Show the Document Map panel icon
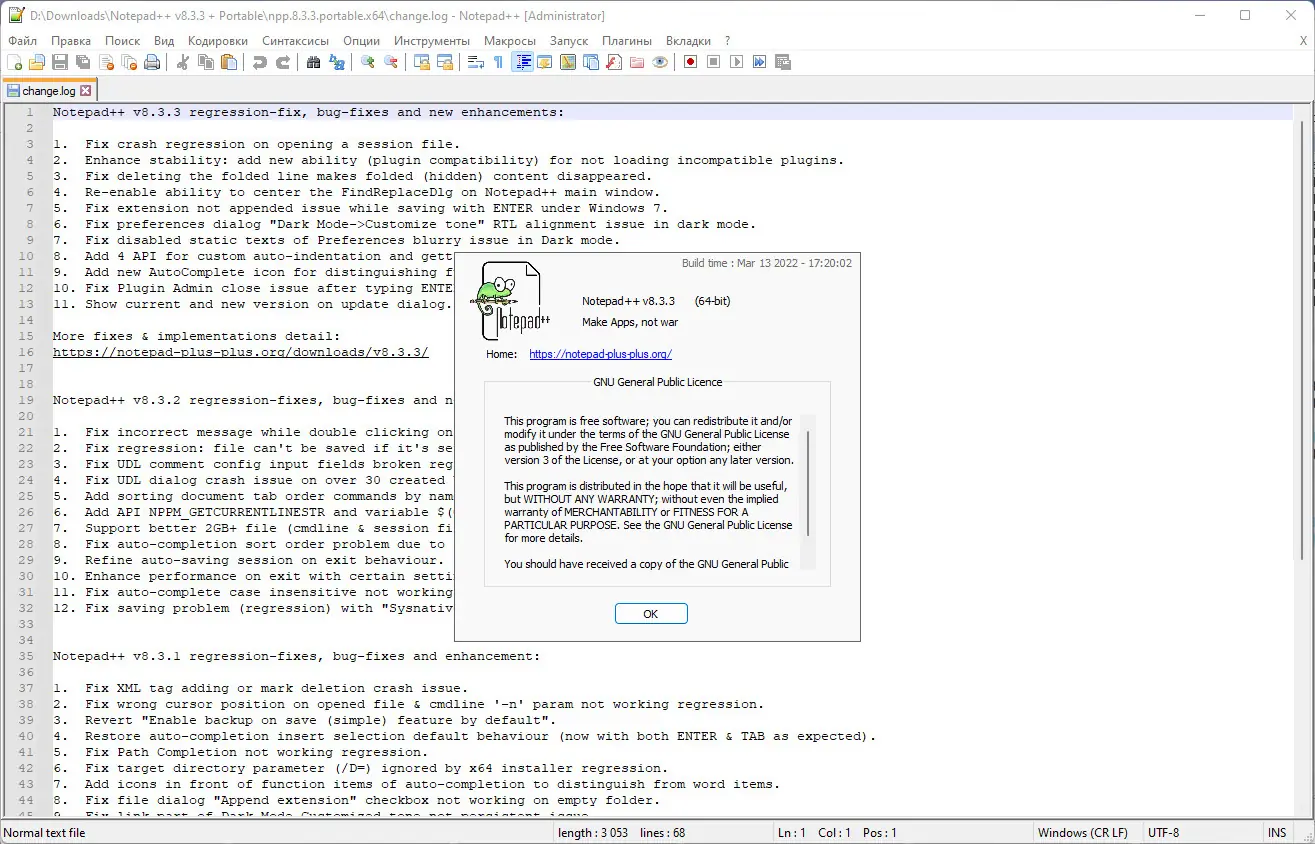The image size is (1315, 844). 568,62
